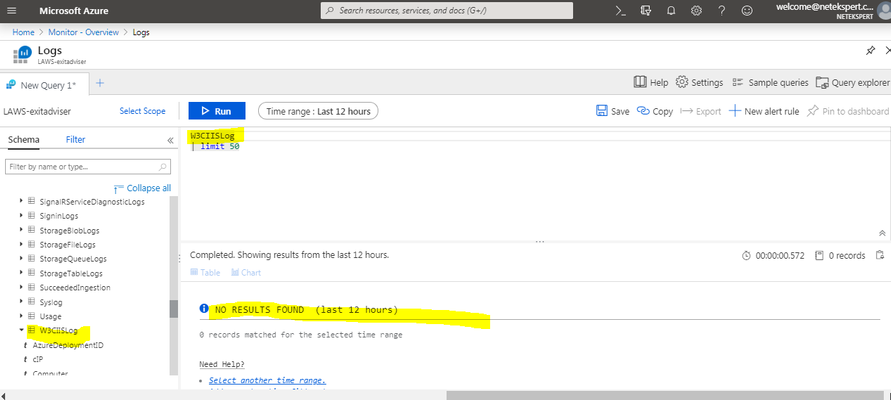Open the Azure portal hamburger menu
Viewport: 891px width, 400px height.
11,11
